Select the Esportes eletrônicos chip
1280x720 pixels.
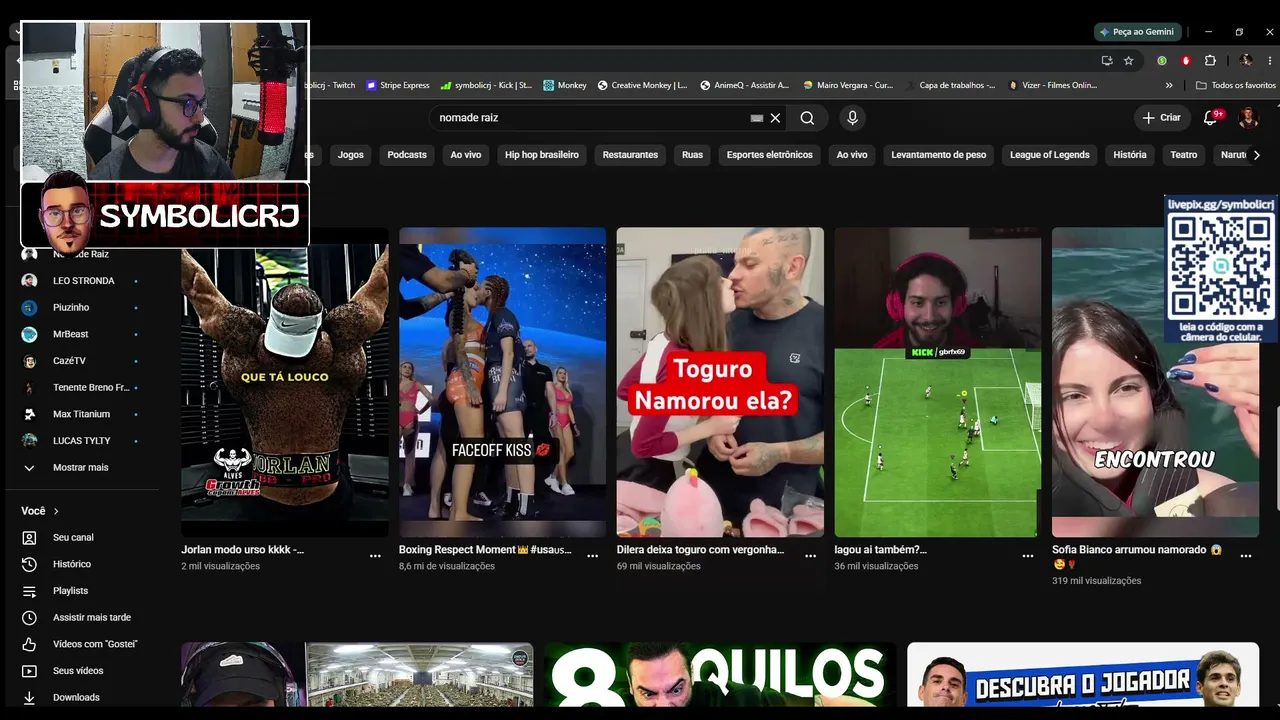(x=770, y=155)
